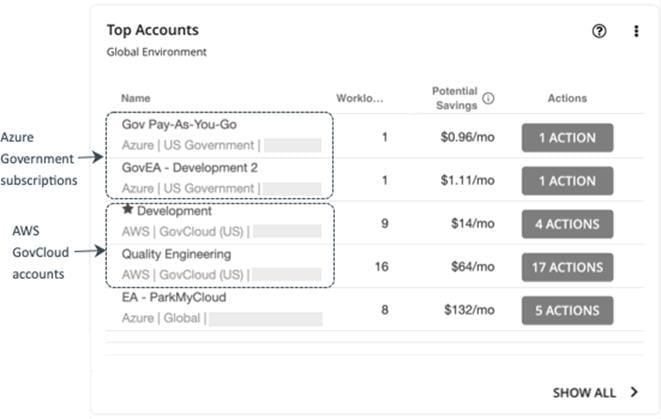Open 17 ACTIONS for Quality Engineering
Image resolution: width=661 pixels, height=419 pixels.
(x=567, y=267)
